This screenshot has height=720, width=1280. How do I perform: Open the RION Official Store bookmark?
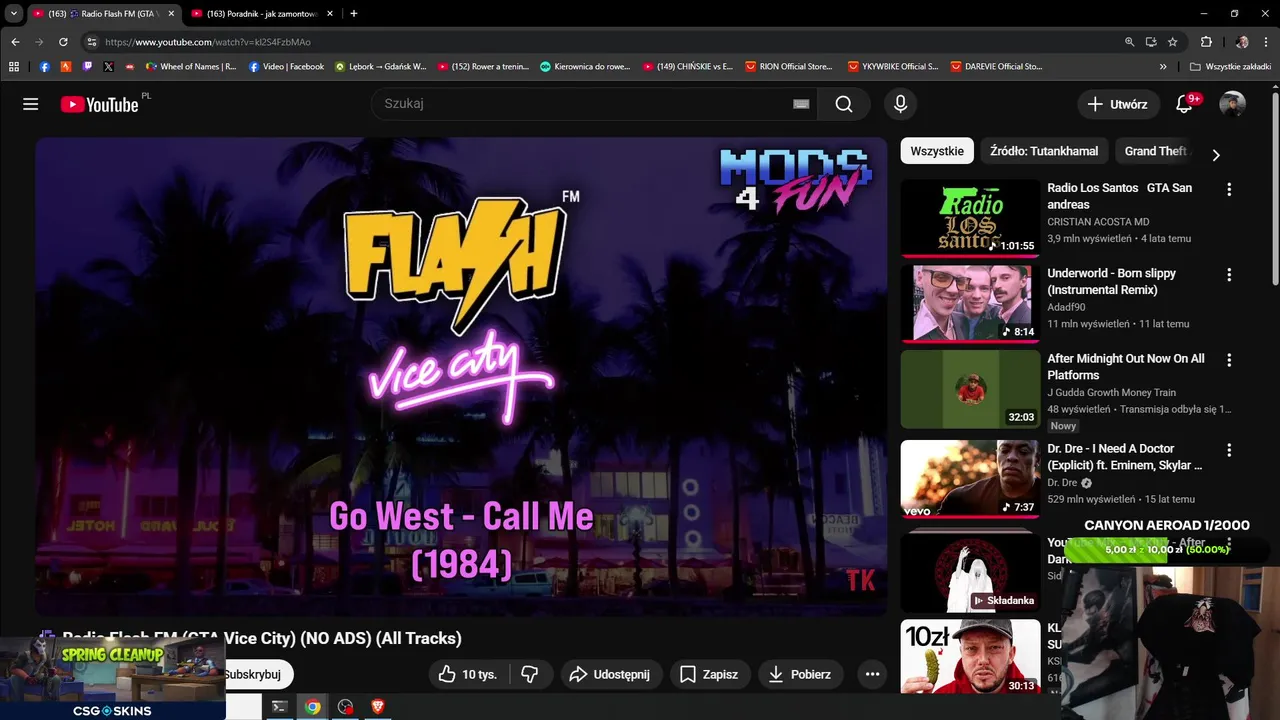[789, 67]
